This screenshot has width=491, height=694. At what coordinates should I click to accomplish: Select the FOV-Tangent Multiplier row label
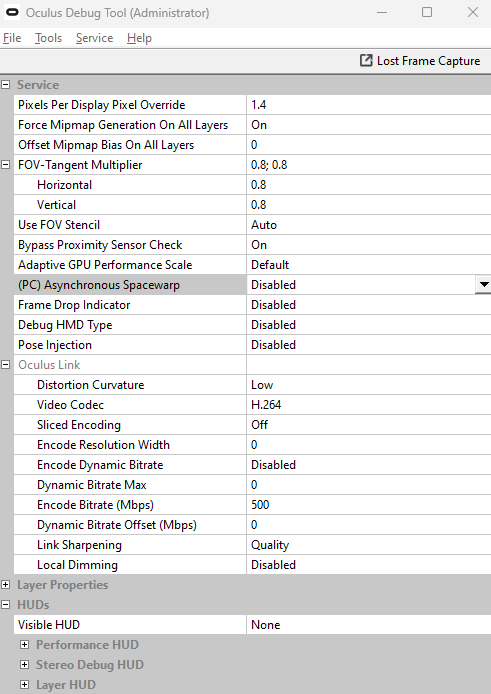coord(80,165)
